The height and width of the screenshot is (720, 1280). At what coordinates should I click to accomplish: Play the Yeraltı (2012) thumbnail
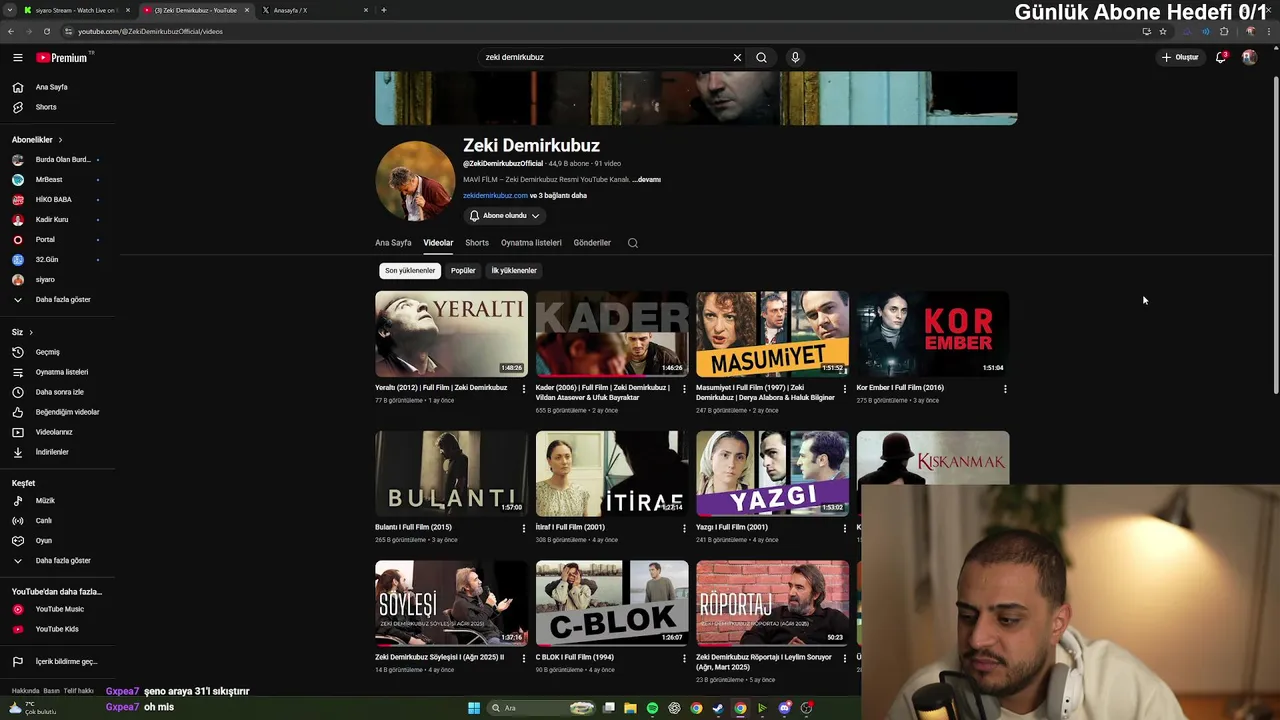(x=451, y=334)
